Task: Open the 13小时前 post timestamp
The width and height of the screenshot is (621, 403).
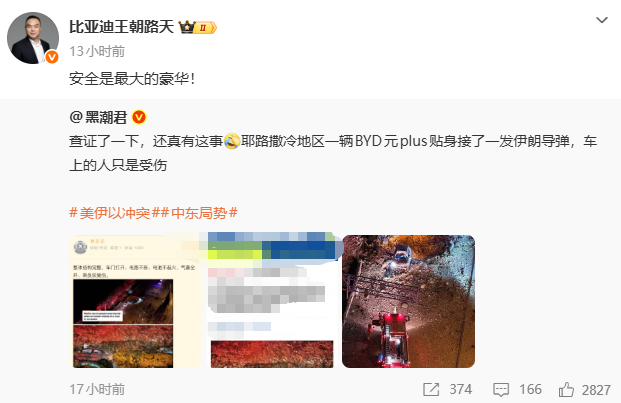Action: coord(97,51)
